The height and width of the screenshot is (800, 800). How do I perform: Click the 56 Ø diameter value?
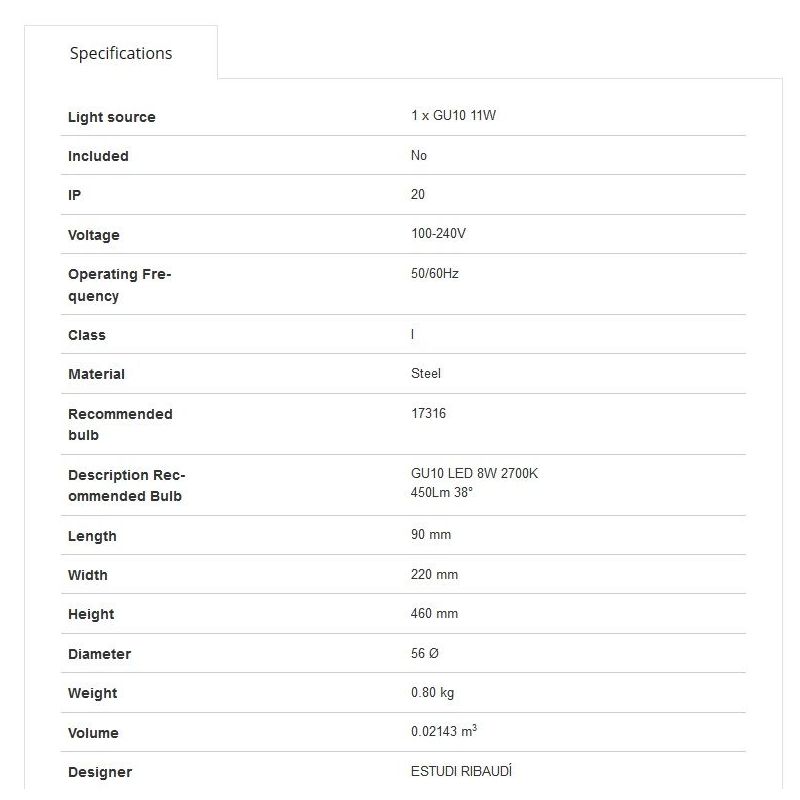pos(424,653)
